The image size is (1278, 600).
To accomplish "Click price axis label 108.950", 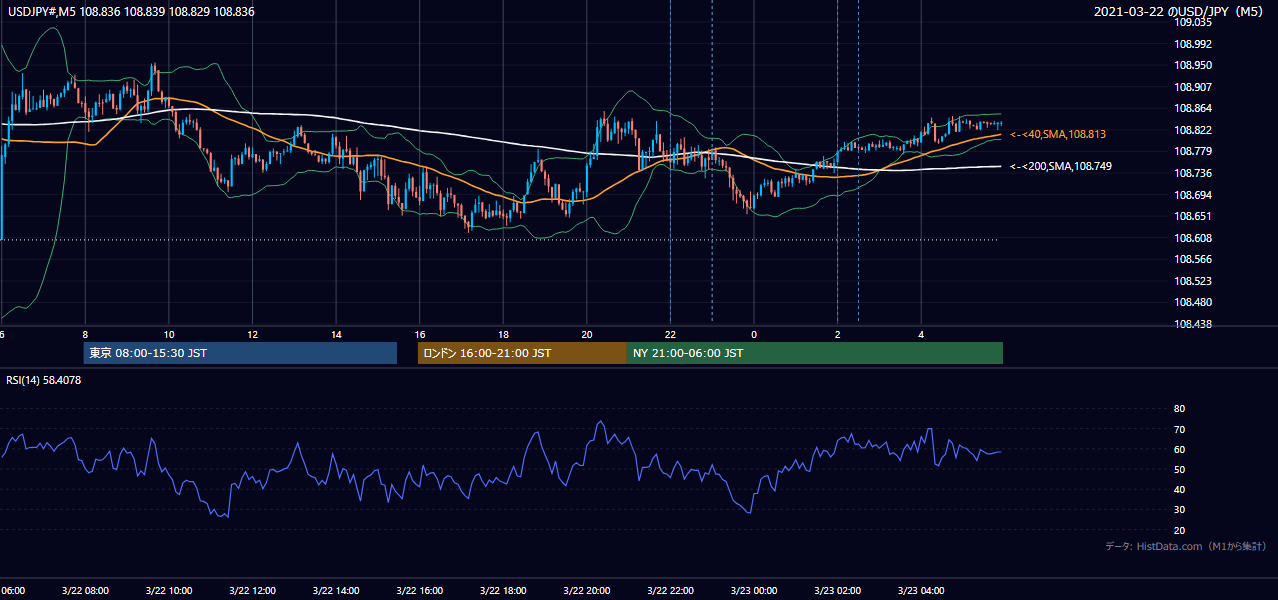I will 1195,65.
